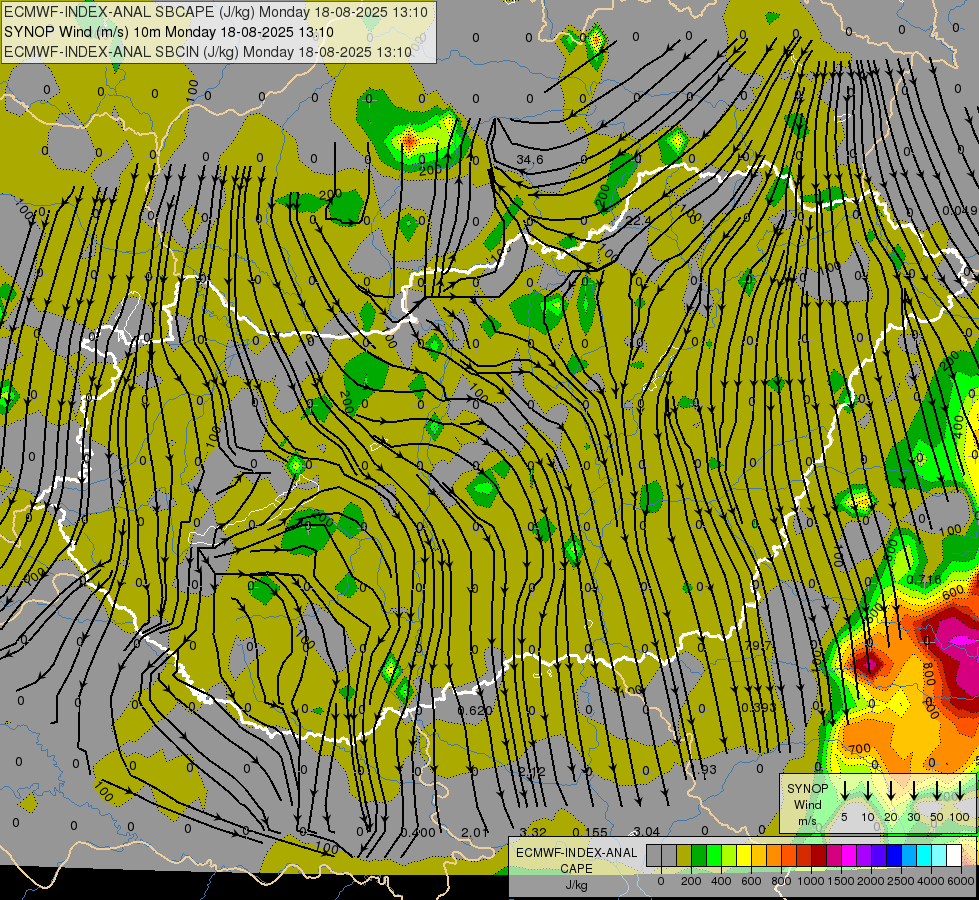Pick the pure yellow CAPE legend swatch

744,856
